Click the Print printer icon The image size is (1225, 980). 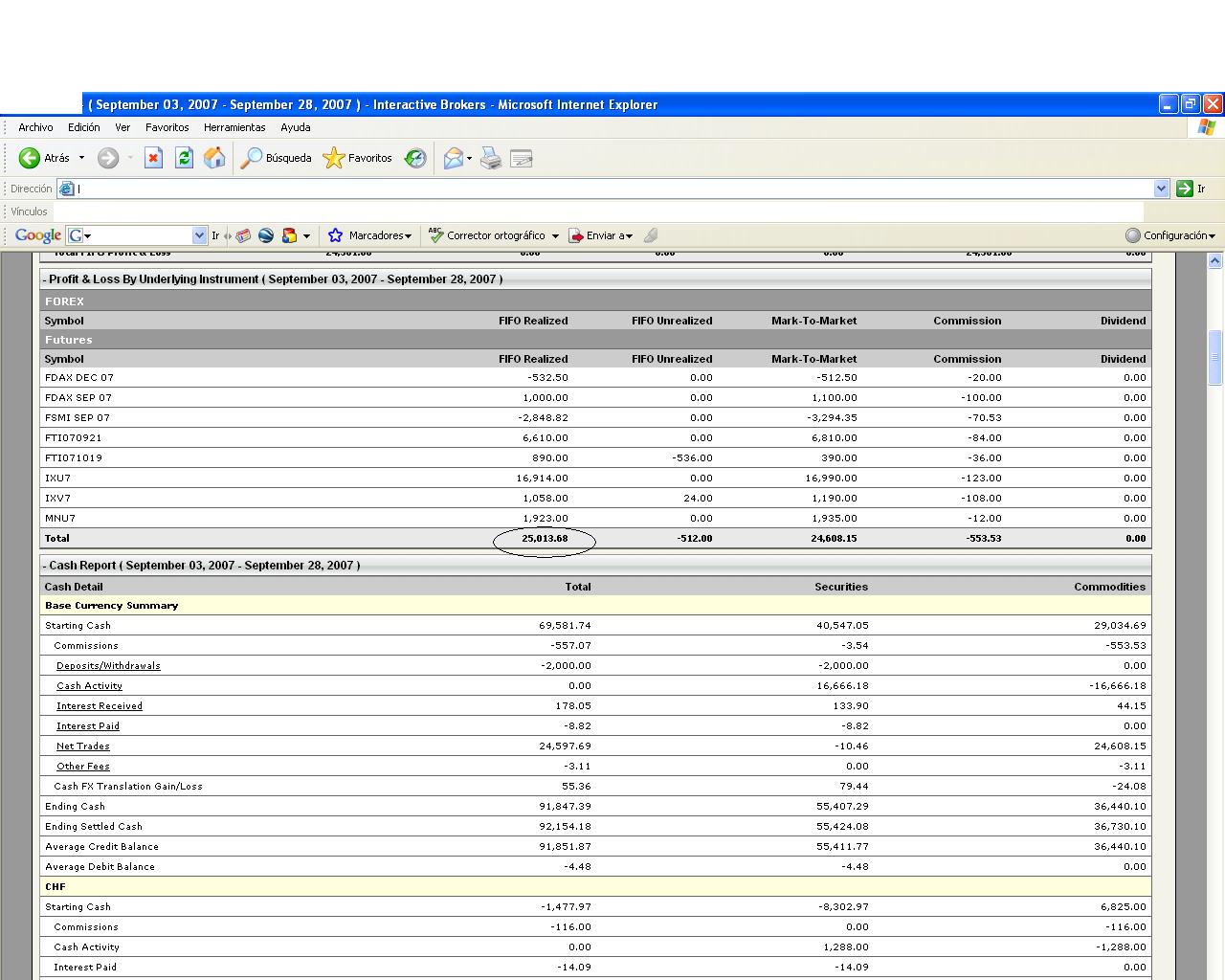[x=491, y=158]
